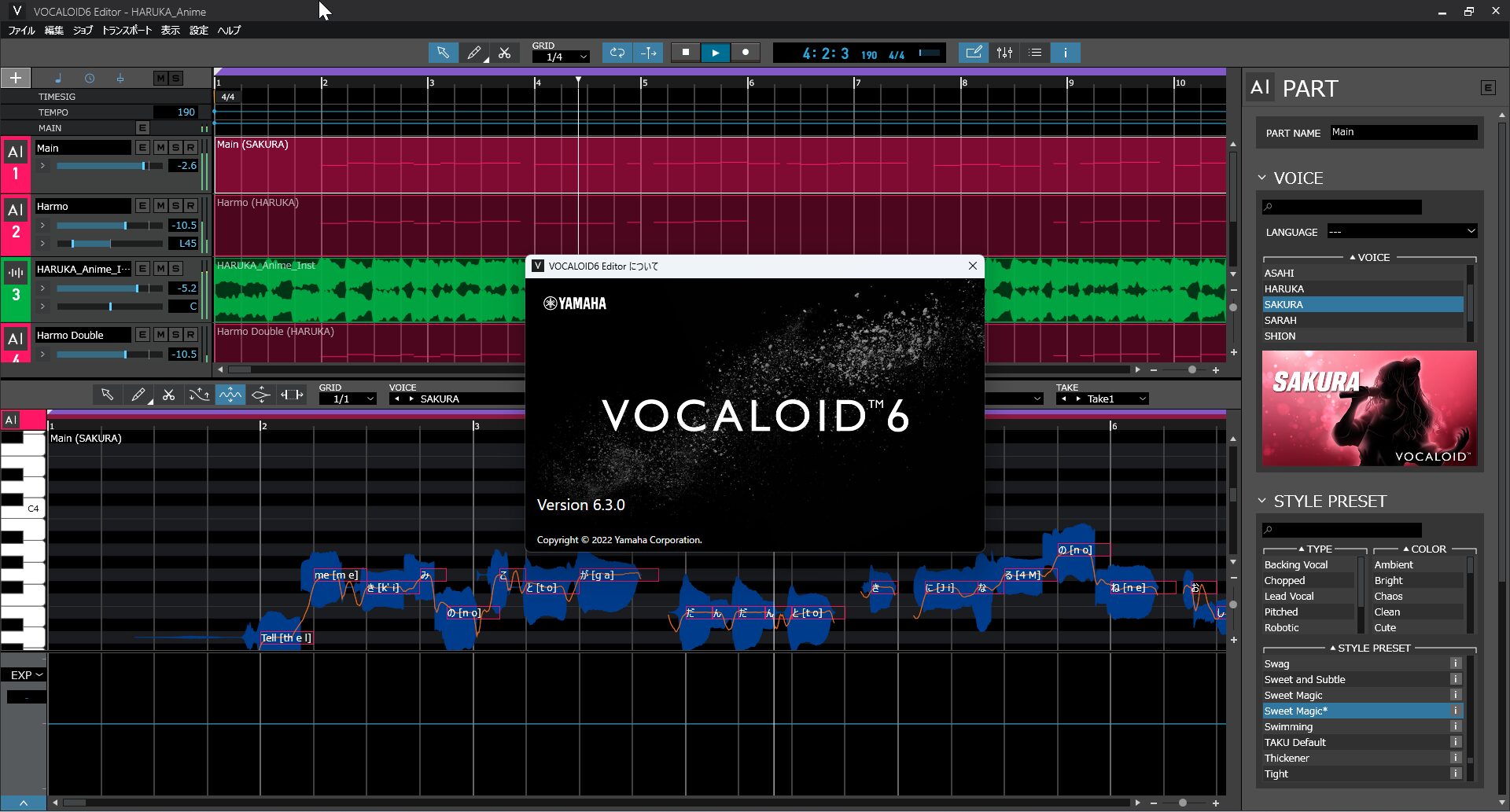The image size is (1510, 812).
Task: Click the tuning fork icon in track header
Action: pyautogui.click(x=120, y=78)
